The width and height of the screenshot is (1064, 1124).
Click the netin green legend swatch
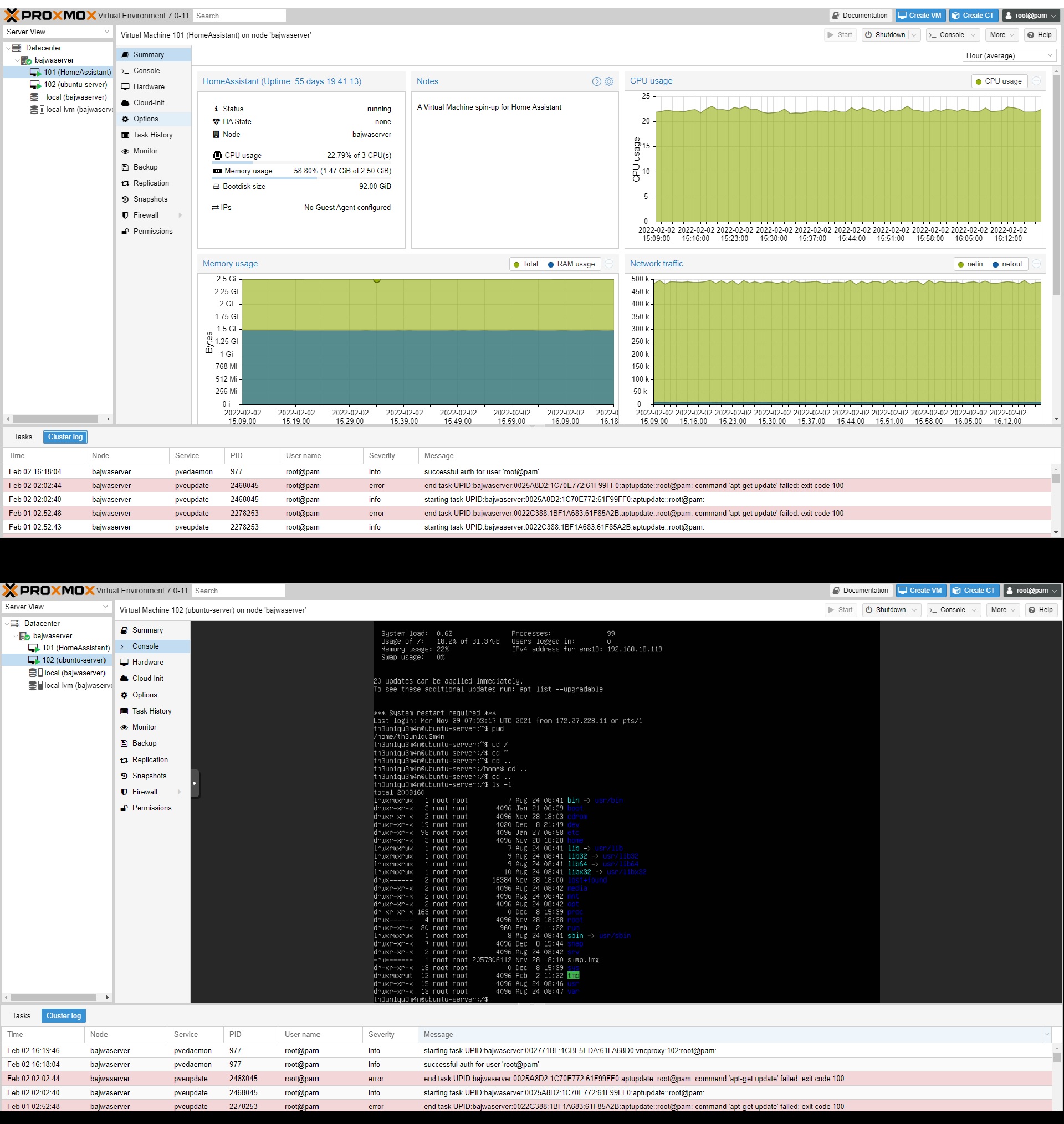pyautogui.click(x=961, y=265)
